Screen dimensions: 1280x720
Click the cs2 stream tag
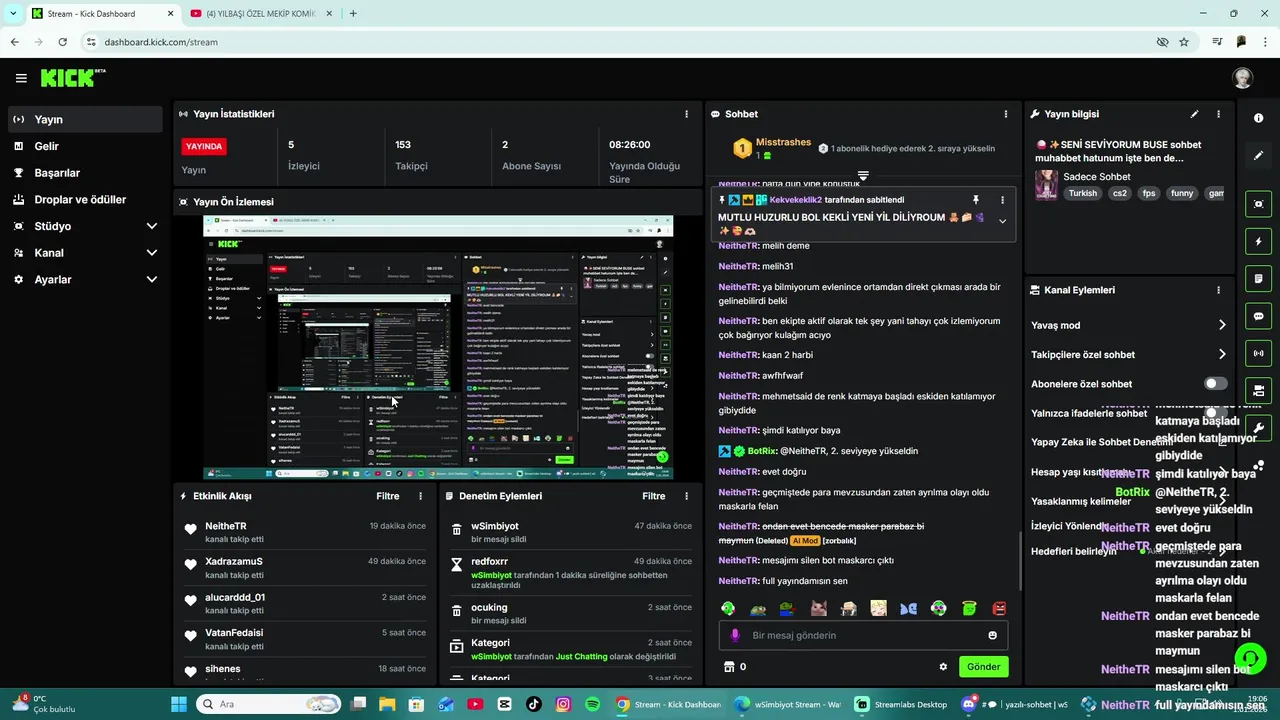coord(1120,193)
